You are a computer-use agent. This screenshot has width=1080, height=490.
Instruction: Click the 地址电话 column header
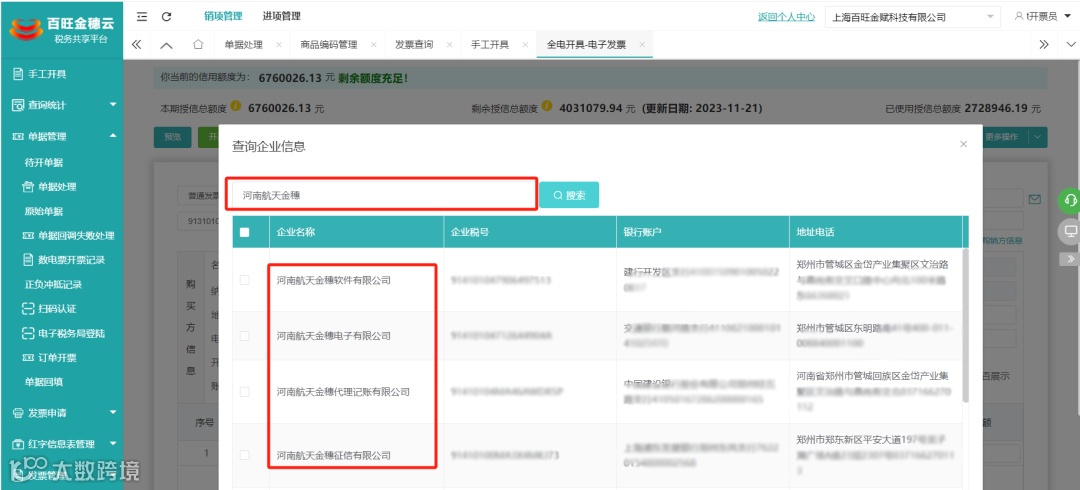pyautogui.click(x=876, y=232)
